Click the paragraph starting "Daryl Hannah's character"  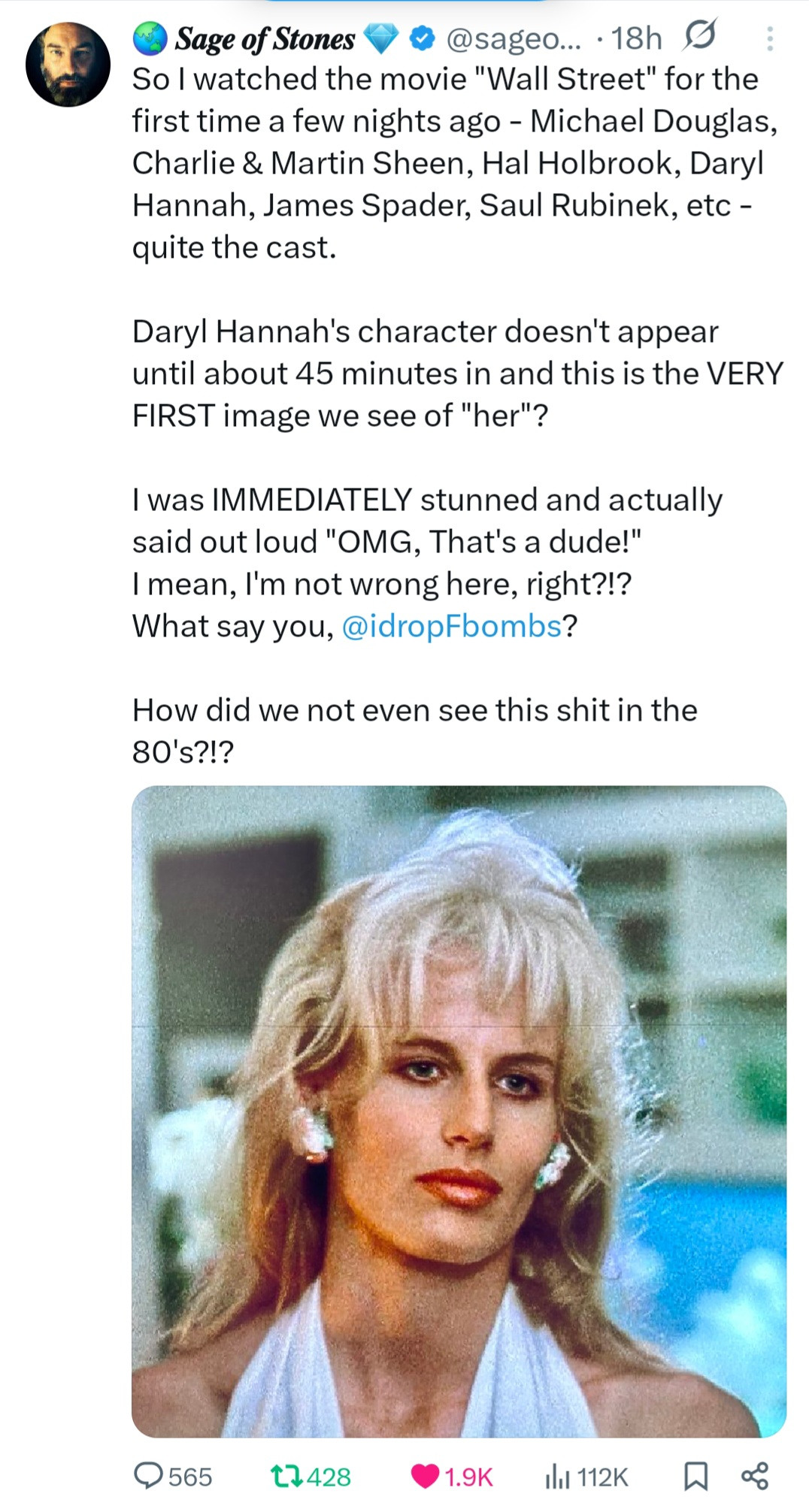[451, 373]
